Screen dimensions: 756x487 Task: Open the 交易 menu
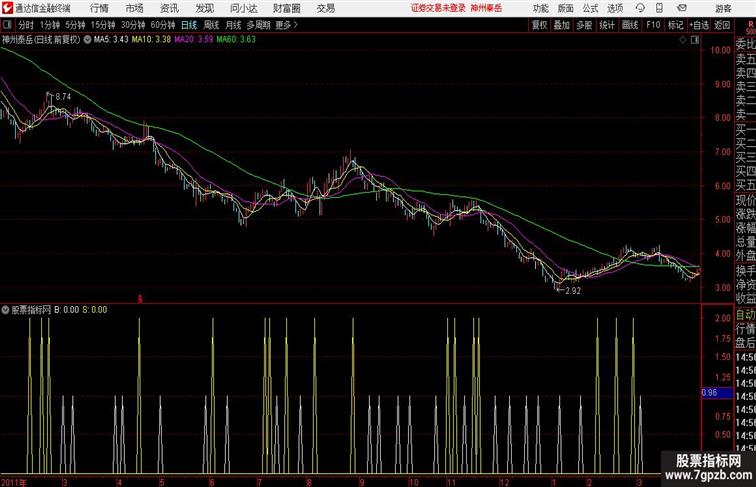tap(326, 8)
